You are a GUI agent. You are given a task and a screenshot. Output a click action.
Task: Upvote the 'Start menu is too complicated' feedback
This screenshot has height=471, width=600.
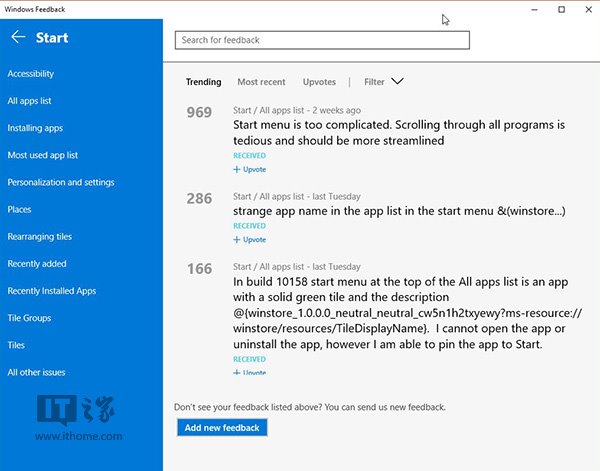250,170
